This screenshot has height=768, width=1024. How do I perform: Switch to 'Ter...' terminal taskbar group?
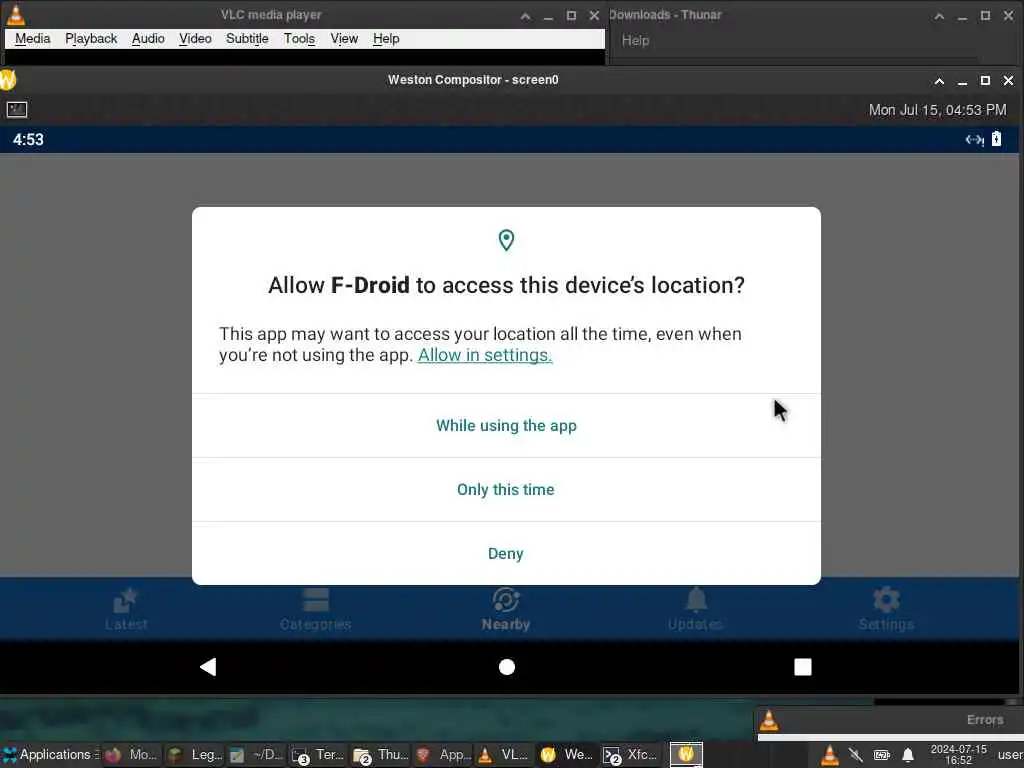pyautogui.click(x=318, y=755)
